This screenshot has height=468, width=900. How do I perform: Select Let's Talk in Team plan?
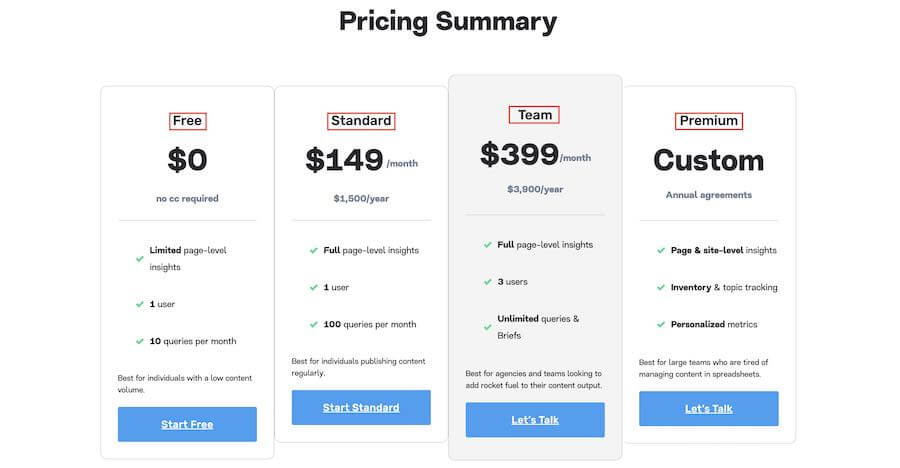(x=535, y=420)
